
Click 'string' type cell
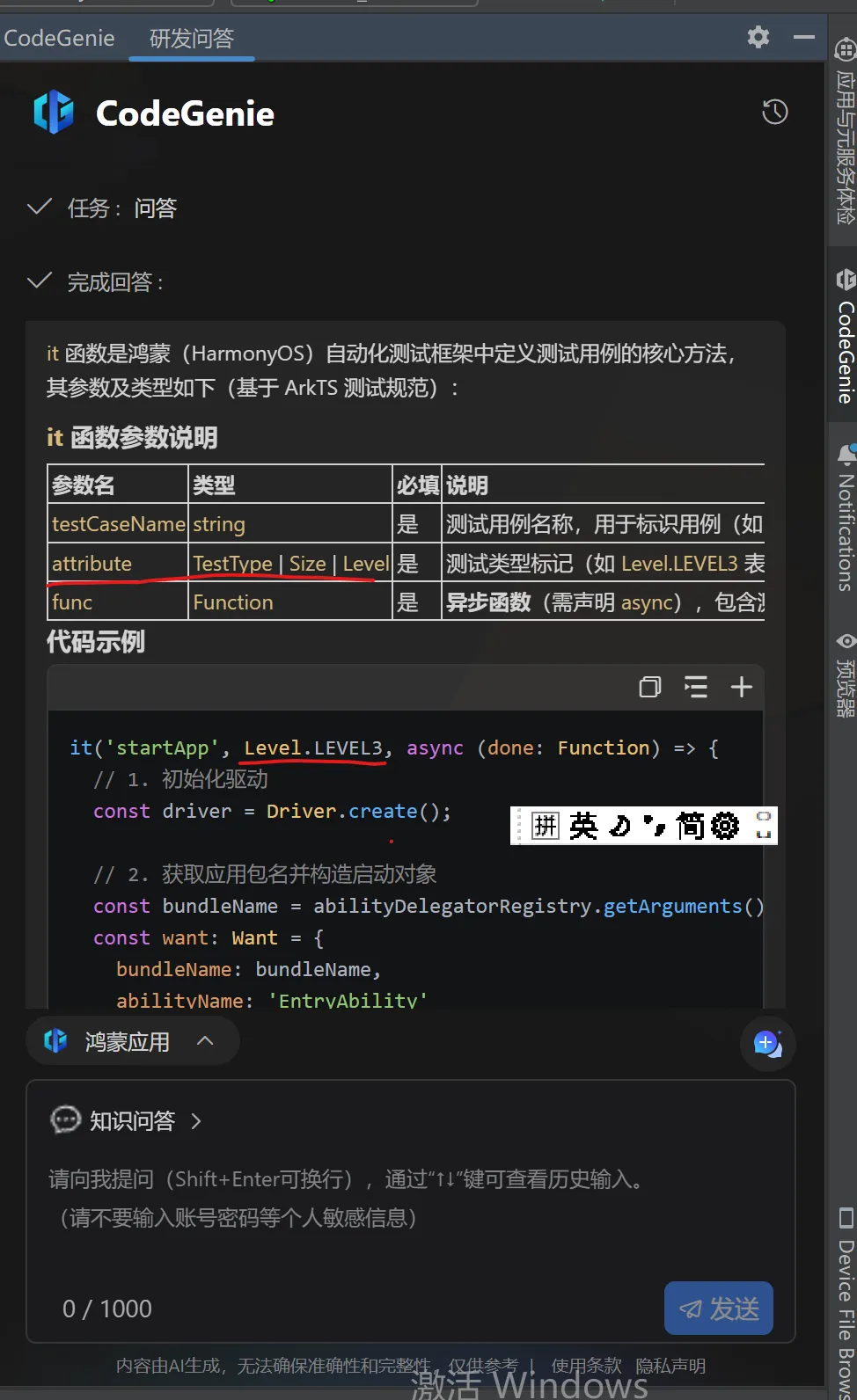(290, 523)
